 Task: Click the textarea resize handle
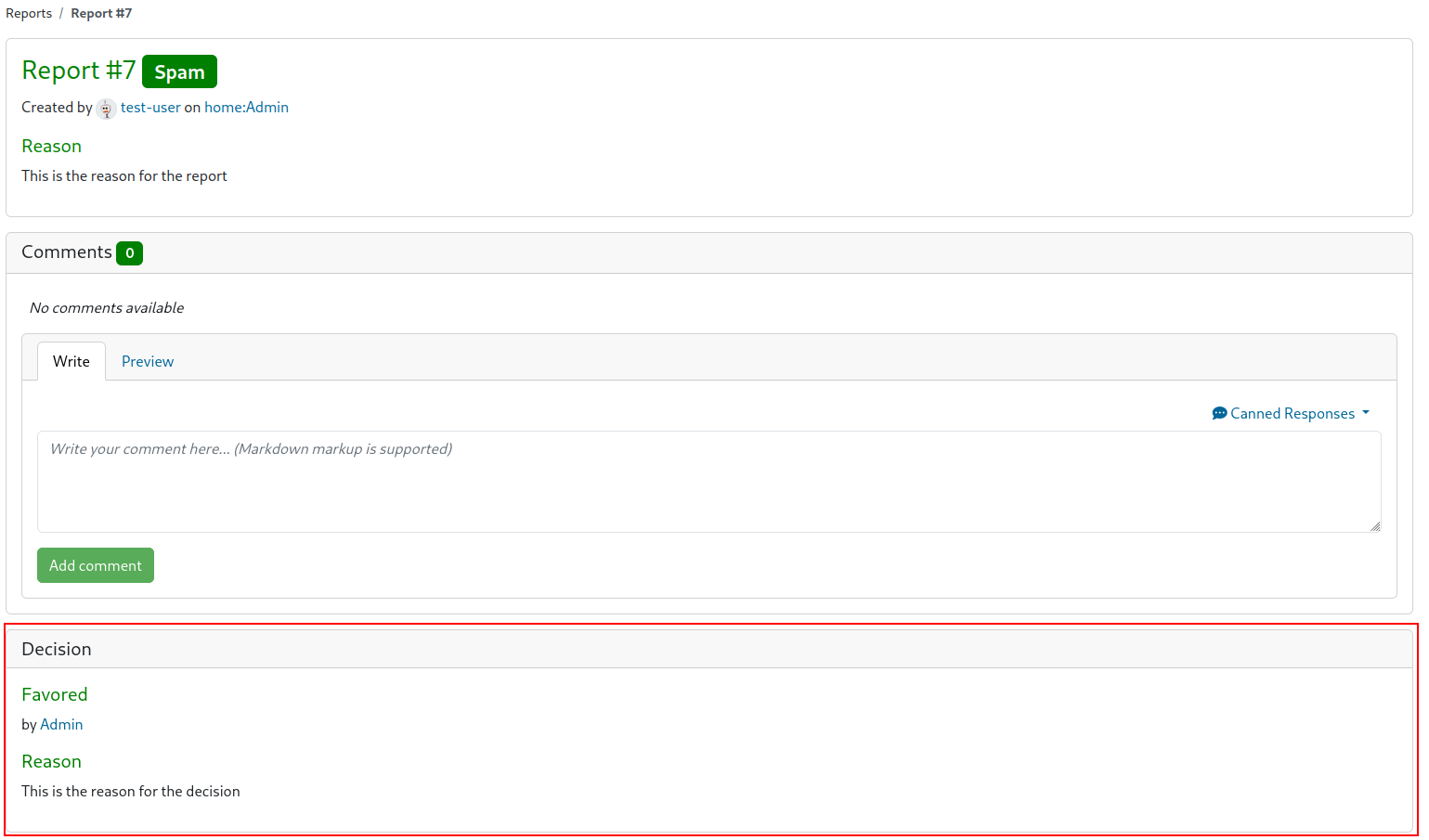1376,527
